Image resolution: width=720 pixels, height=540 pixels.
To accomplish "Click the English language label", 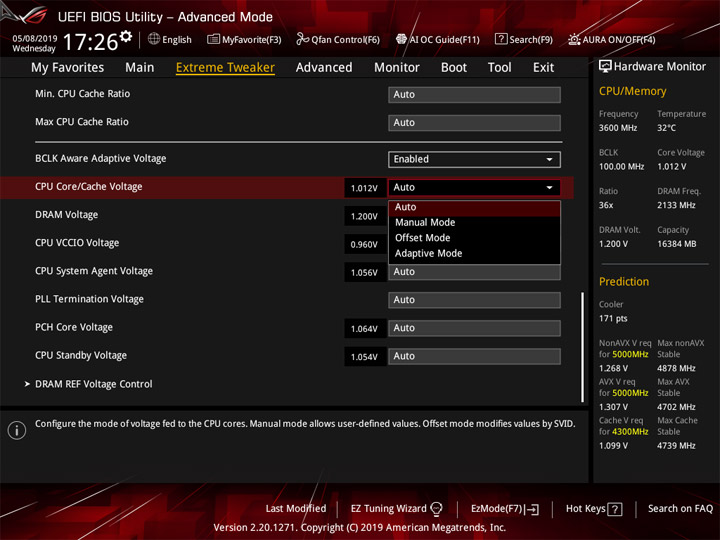I will coord(177,40).
